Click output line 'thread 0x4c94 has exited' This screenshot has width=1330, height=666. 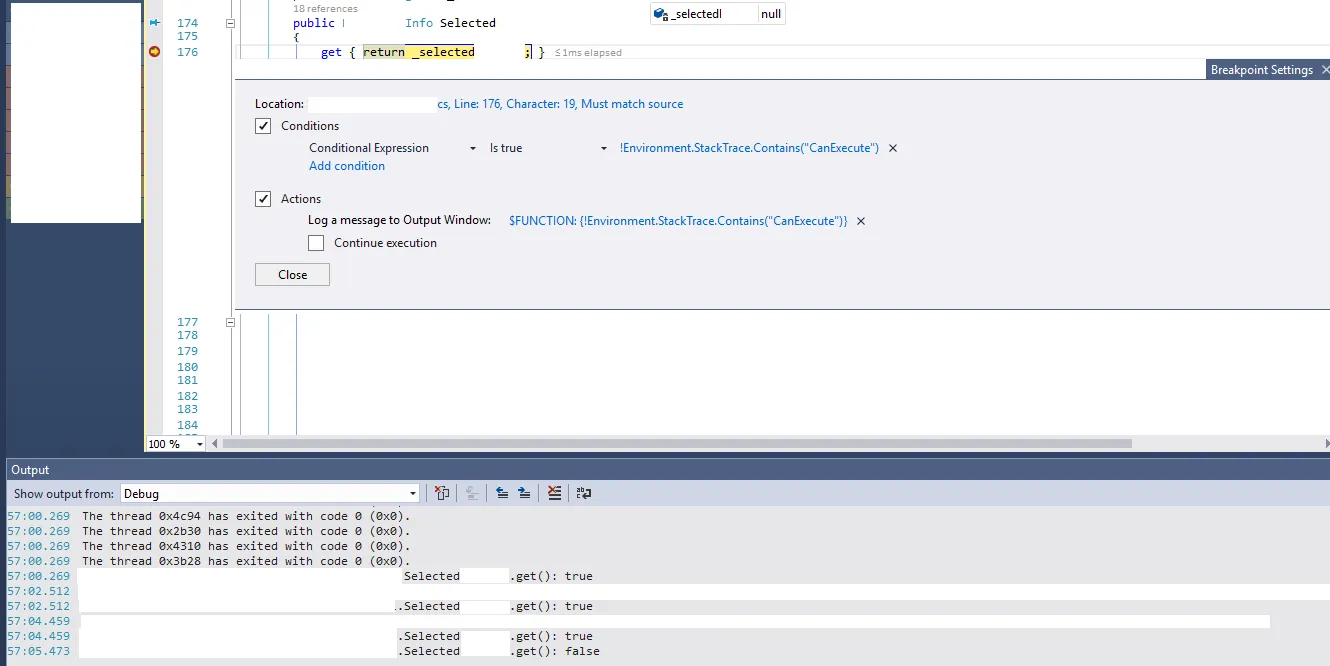pos(246,517)
